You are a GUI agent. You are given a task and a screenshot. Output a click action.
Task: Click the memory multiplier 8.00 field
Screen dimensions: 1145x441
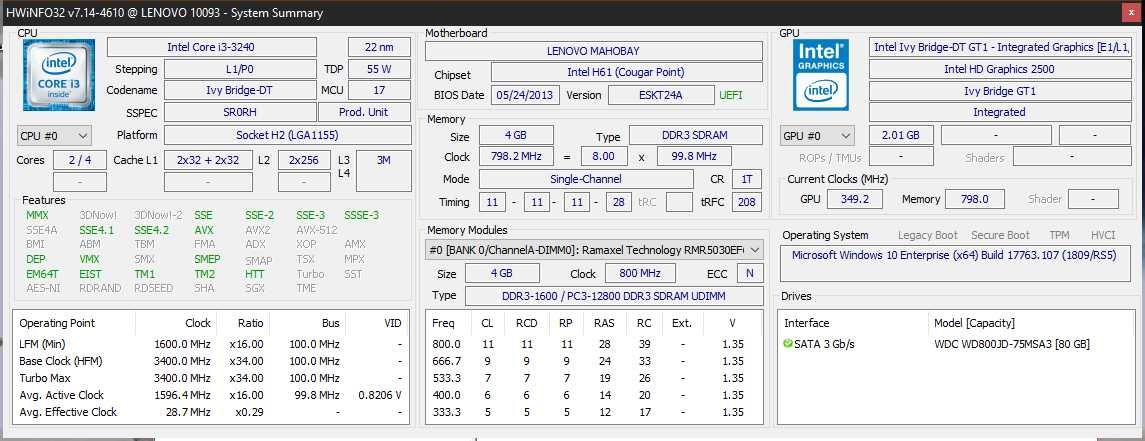click(x=604, y=157)
